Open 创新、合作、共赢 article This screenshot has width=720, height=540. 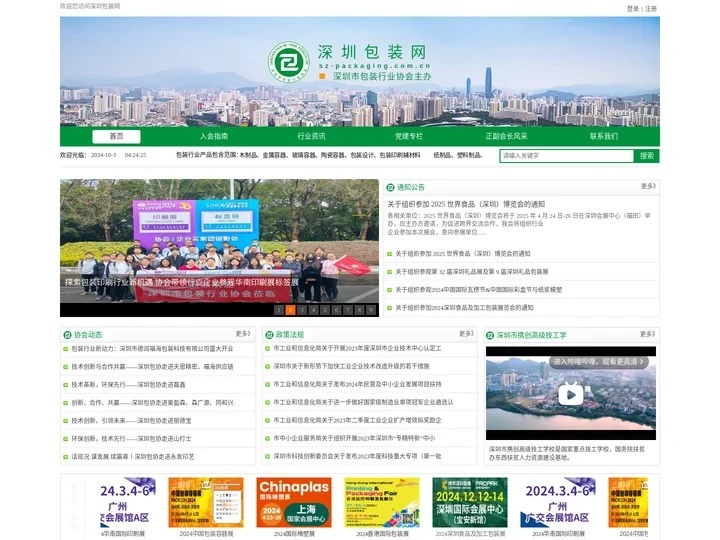(152, 403)
